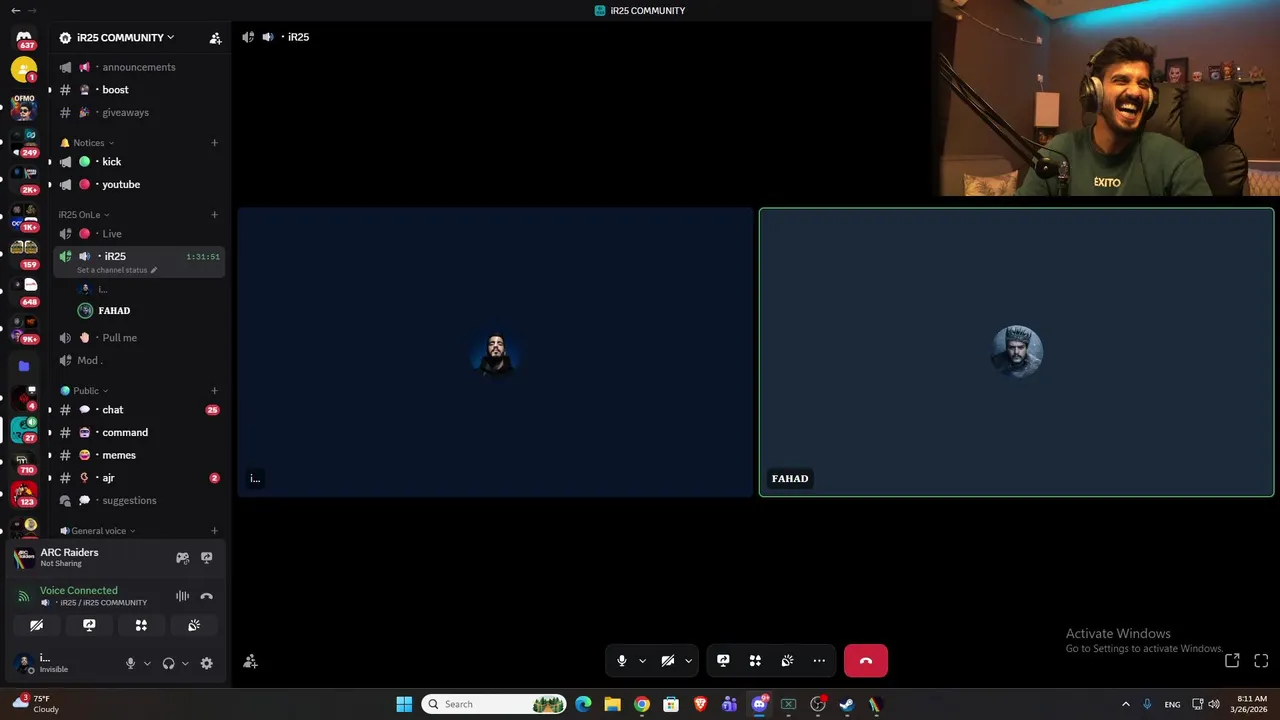Share your screen from the bottom call bar

(x=723, y=661)
